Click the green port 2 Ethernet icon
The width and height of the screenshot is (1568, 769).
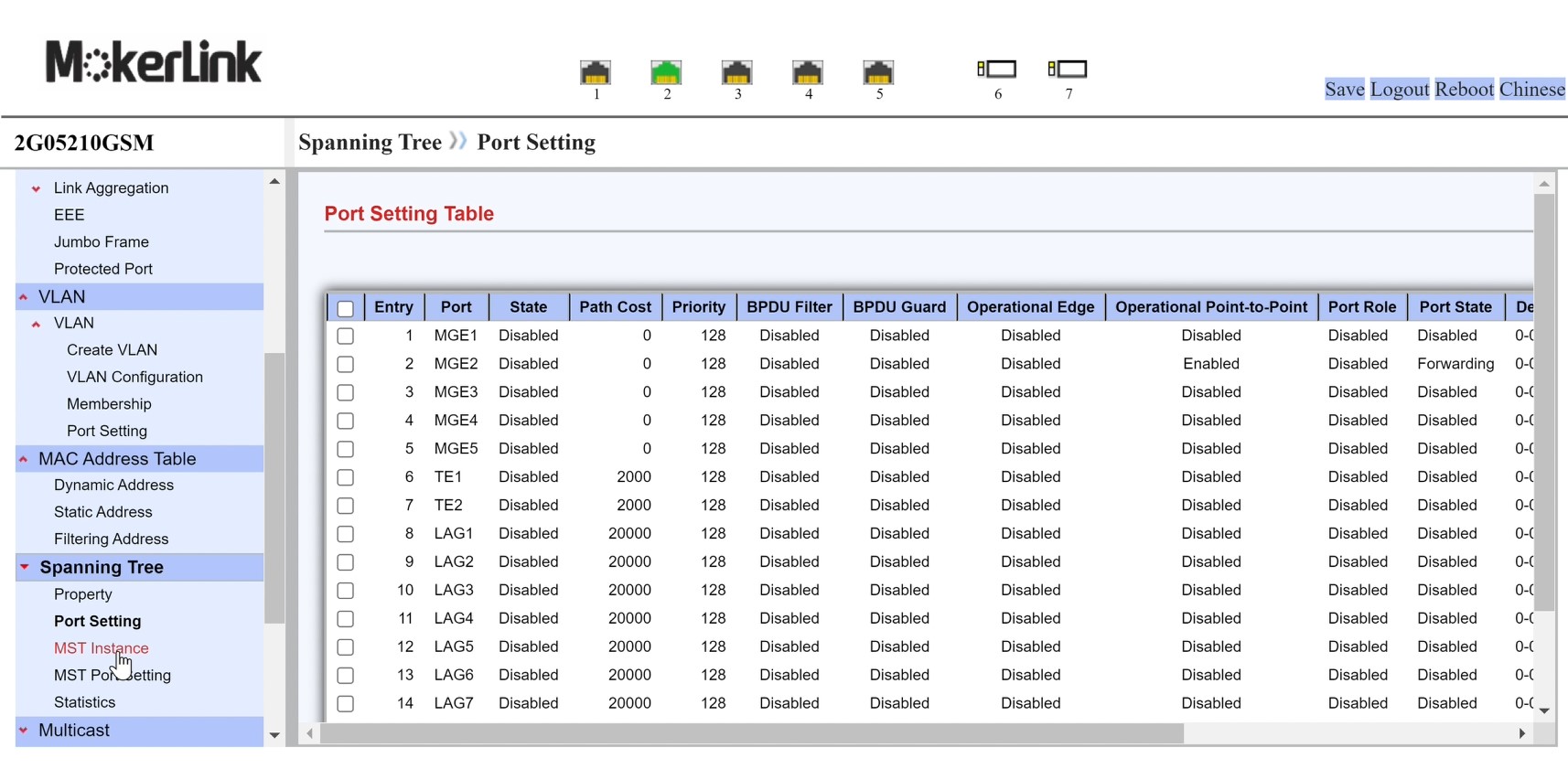point(666,72)
